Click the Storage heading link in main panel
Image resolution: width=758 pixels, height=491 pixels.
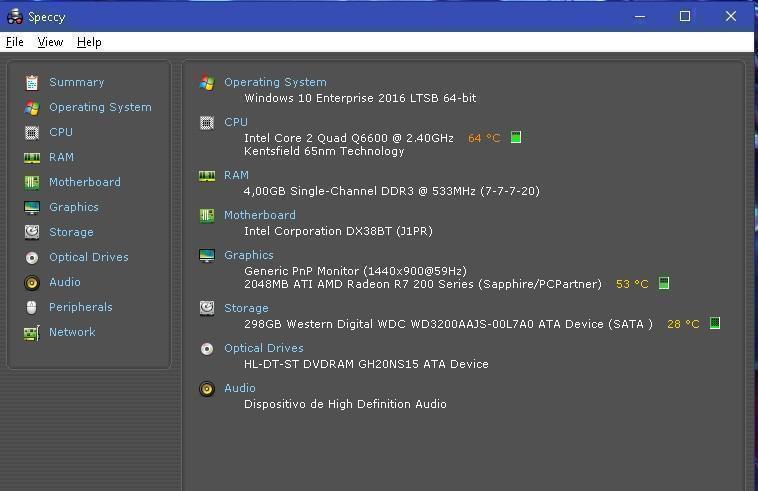coord(246,308)
